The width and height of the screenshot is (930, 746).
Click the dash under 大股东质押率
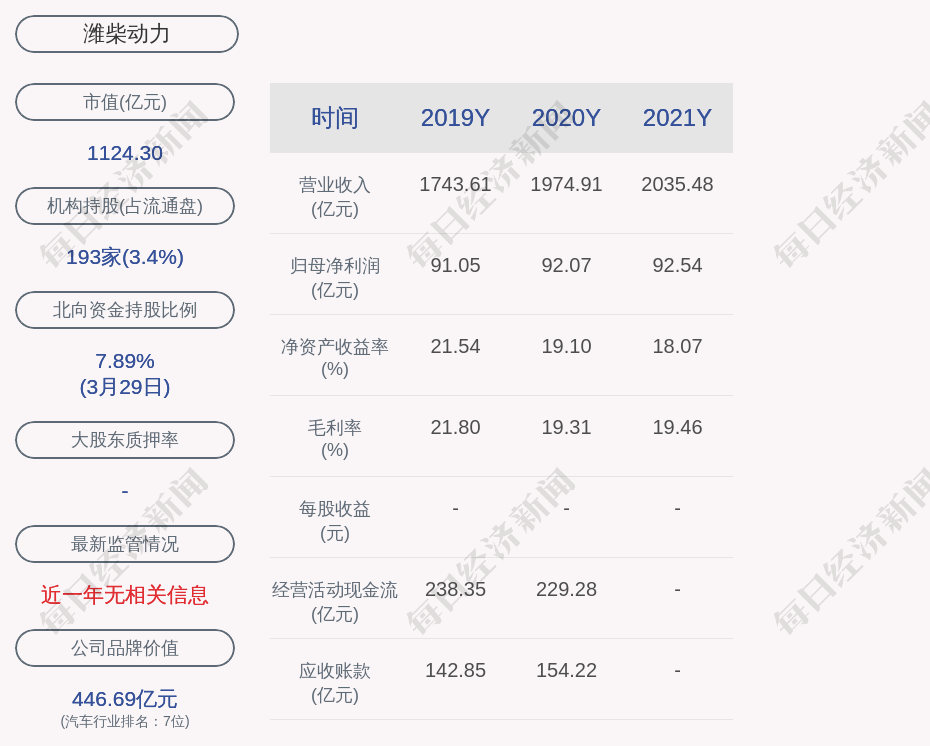(125, 491)
